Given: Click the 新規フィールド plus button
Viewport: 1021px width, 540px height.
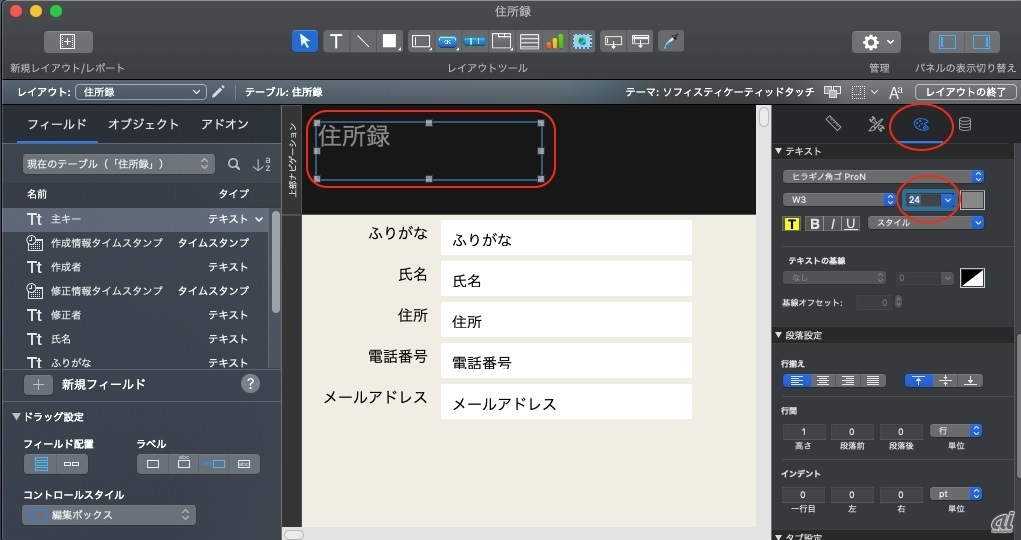Looking at the screenshot, I should coord(38,384).
